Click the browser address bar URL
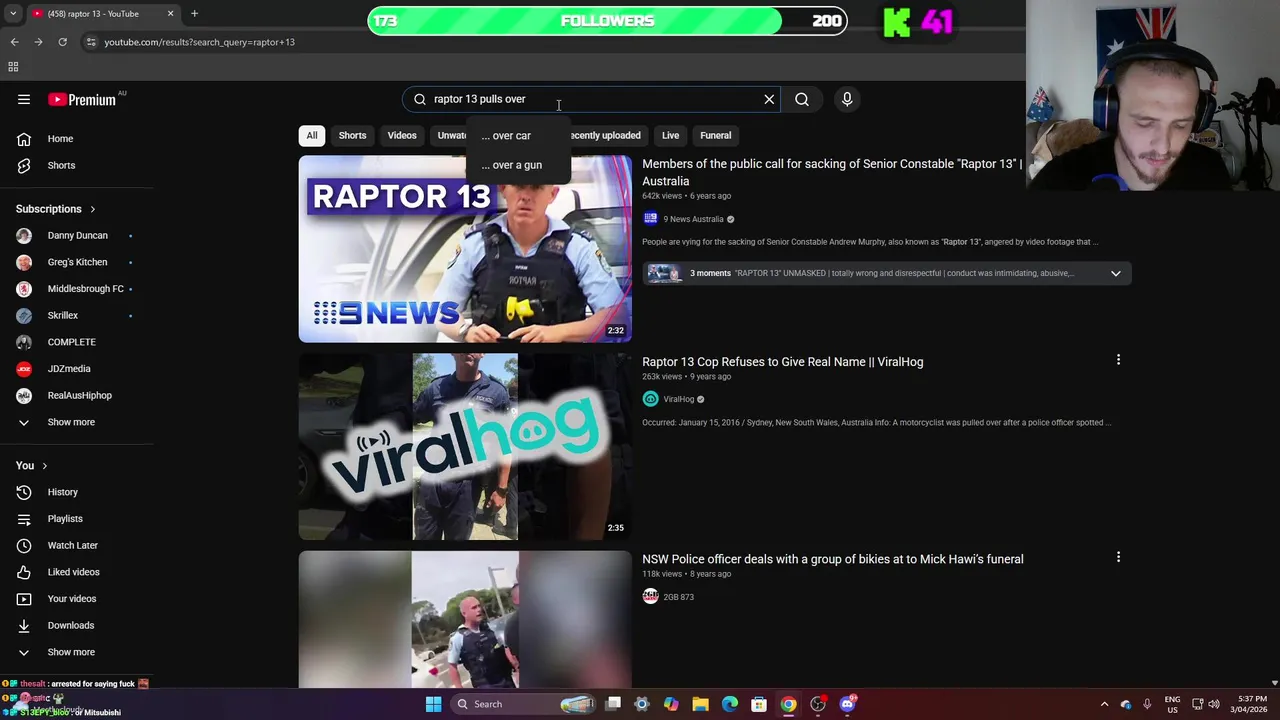The width and height of the screenshot is (1280, 720). pos(199,42)
